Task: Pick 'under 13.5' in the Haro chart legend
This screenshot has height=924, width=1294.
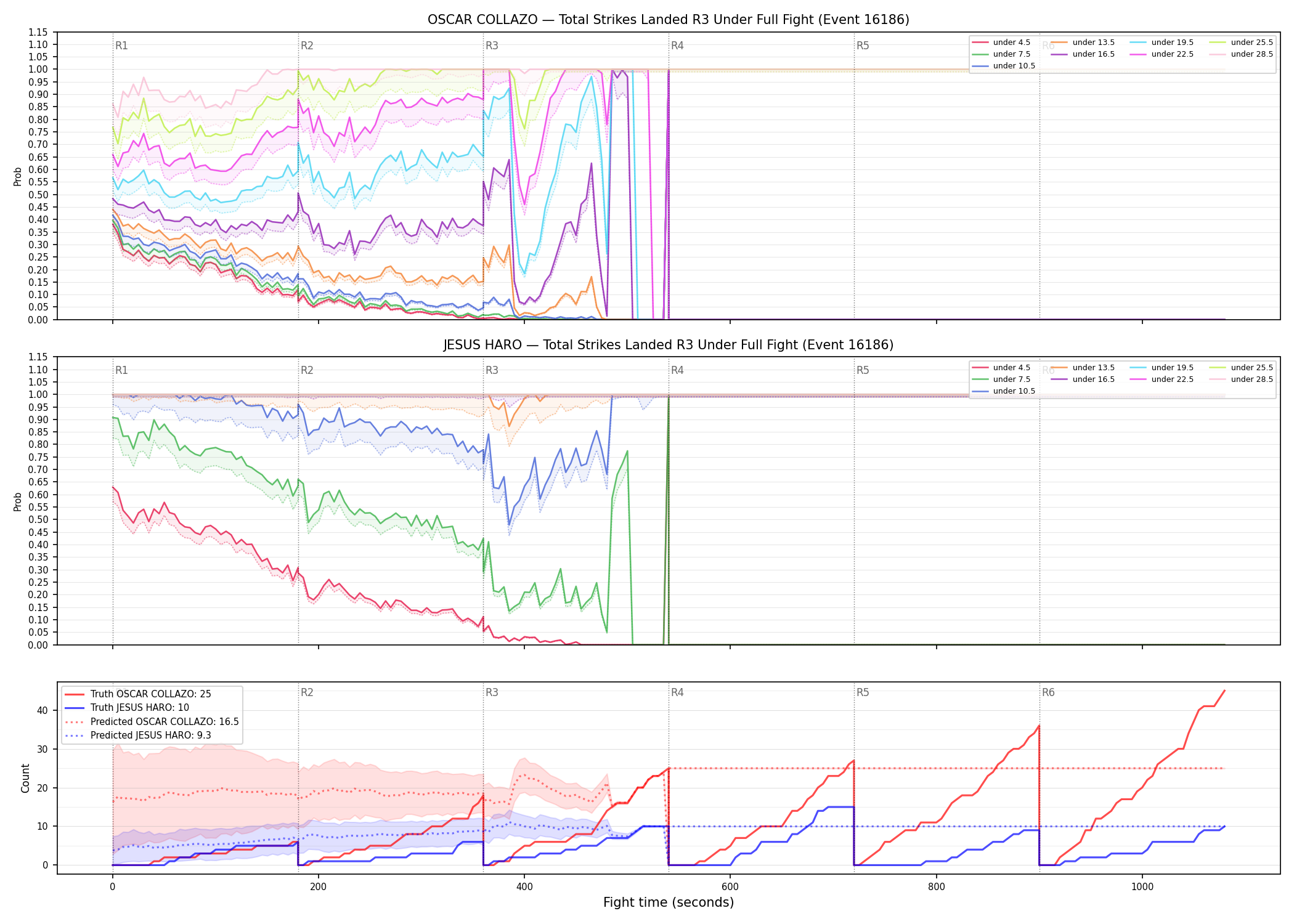Action: tap(1083, 368)
